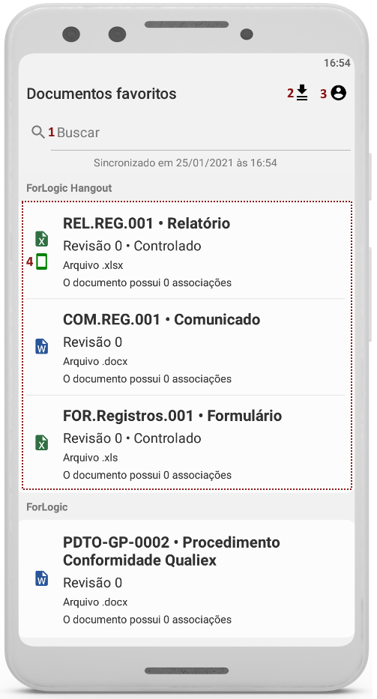Tap the 16:54 clock in status bar

[337, 63]
